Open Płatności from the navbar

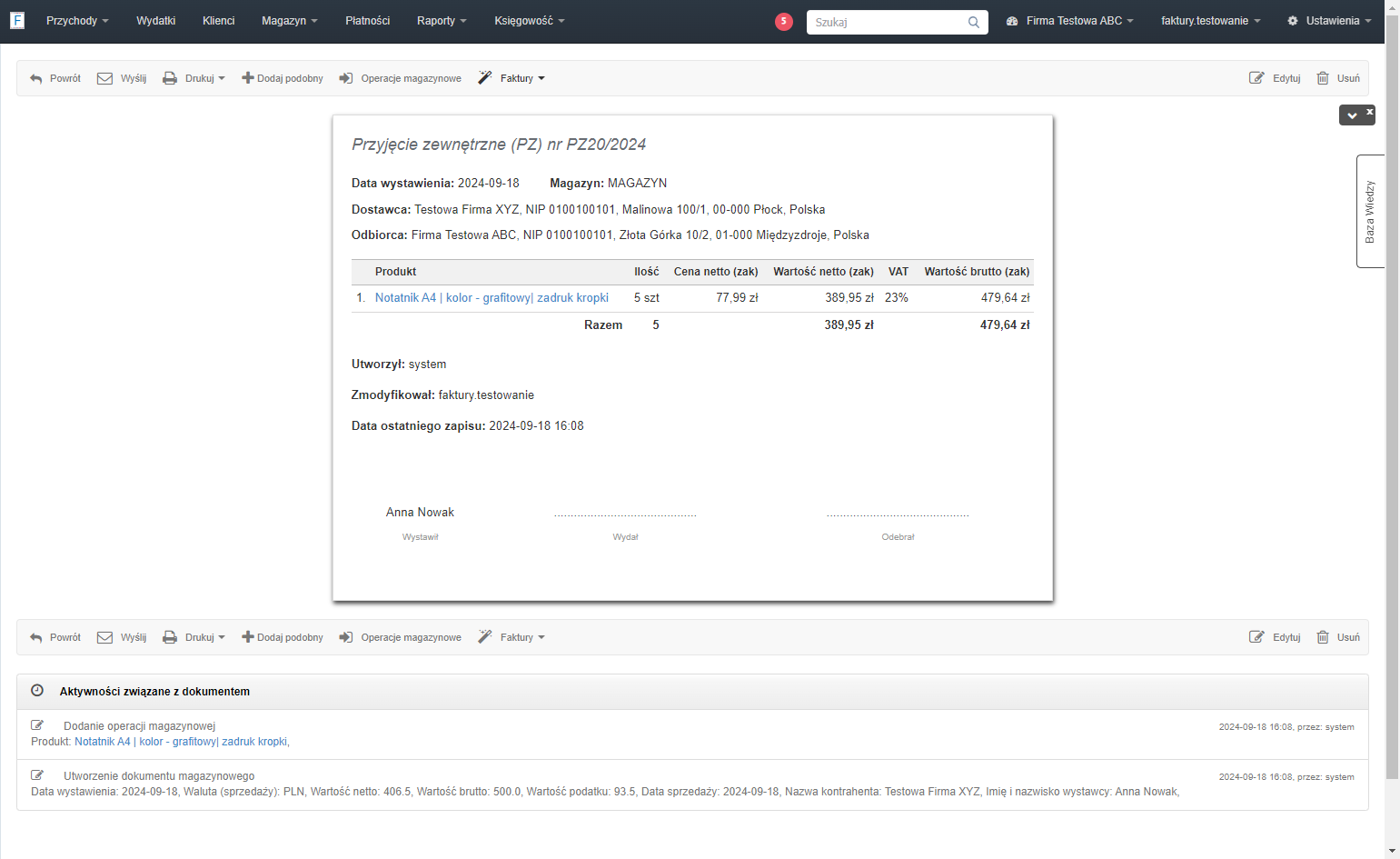[x=368, y=21]
